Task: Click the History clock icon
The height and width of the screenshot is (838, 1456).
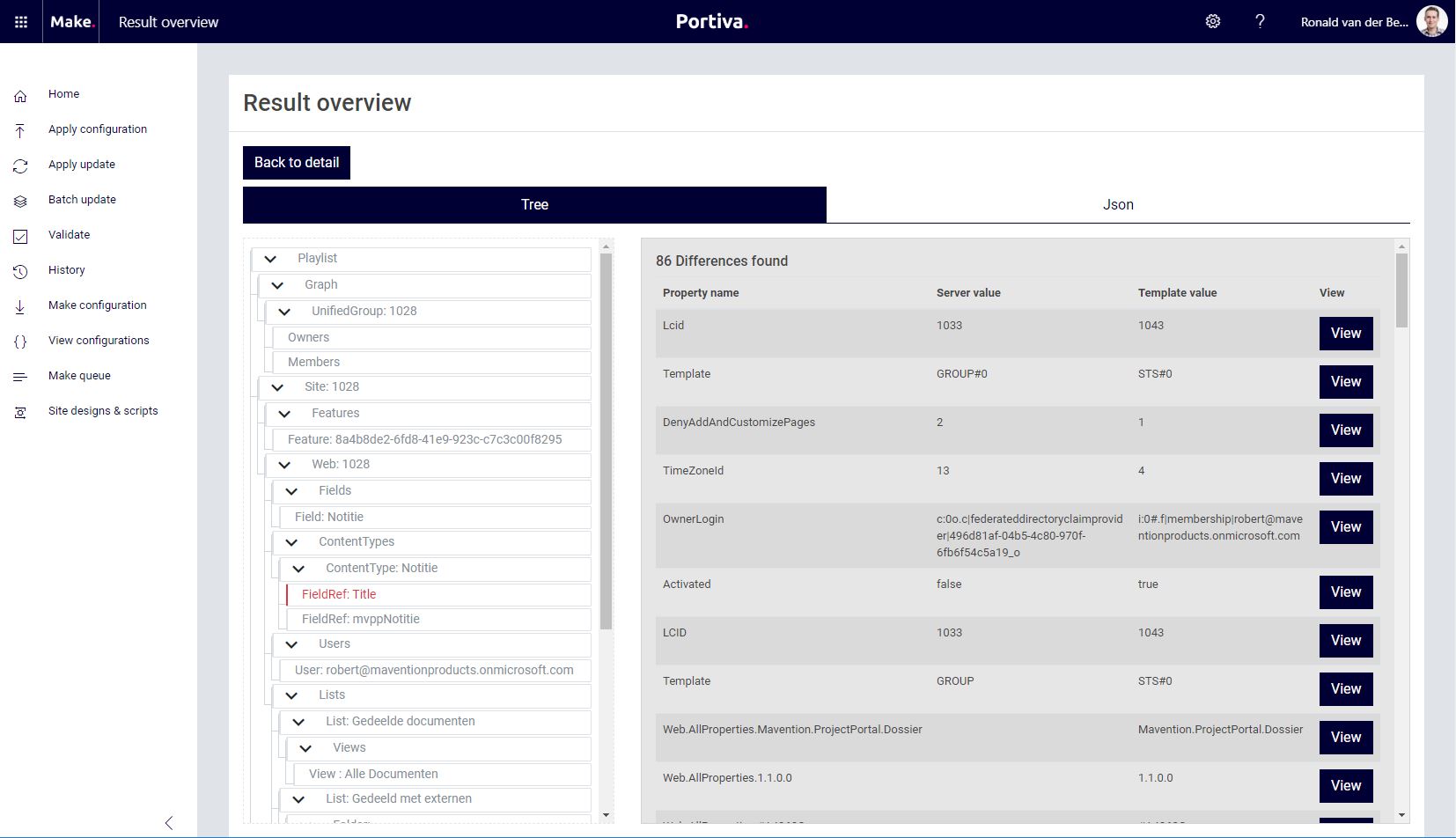Action: [20, 271]
